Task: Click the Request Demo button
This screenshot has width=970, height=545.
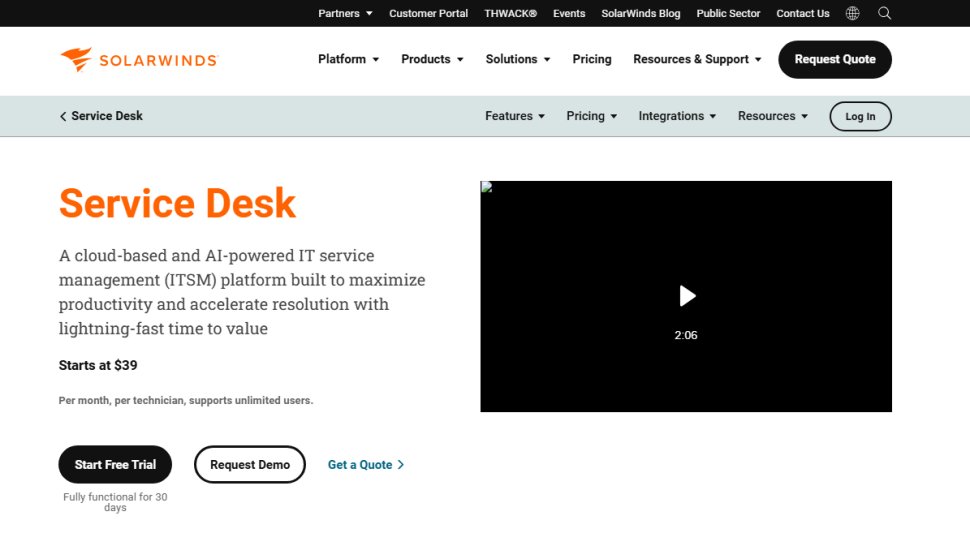Action: pyautogui.click(x=250, y=465)
